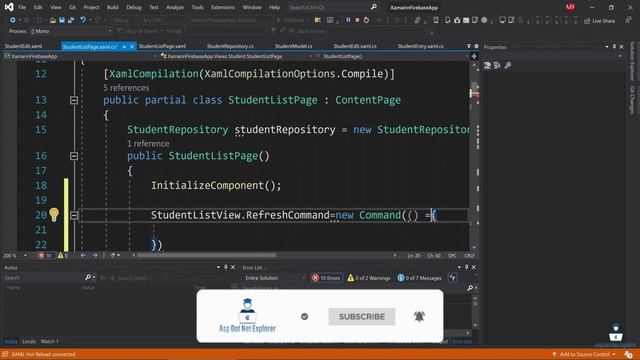The image size is (640, 360).
Task: Stop debugging with the red square
Action: coord(357,20)
